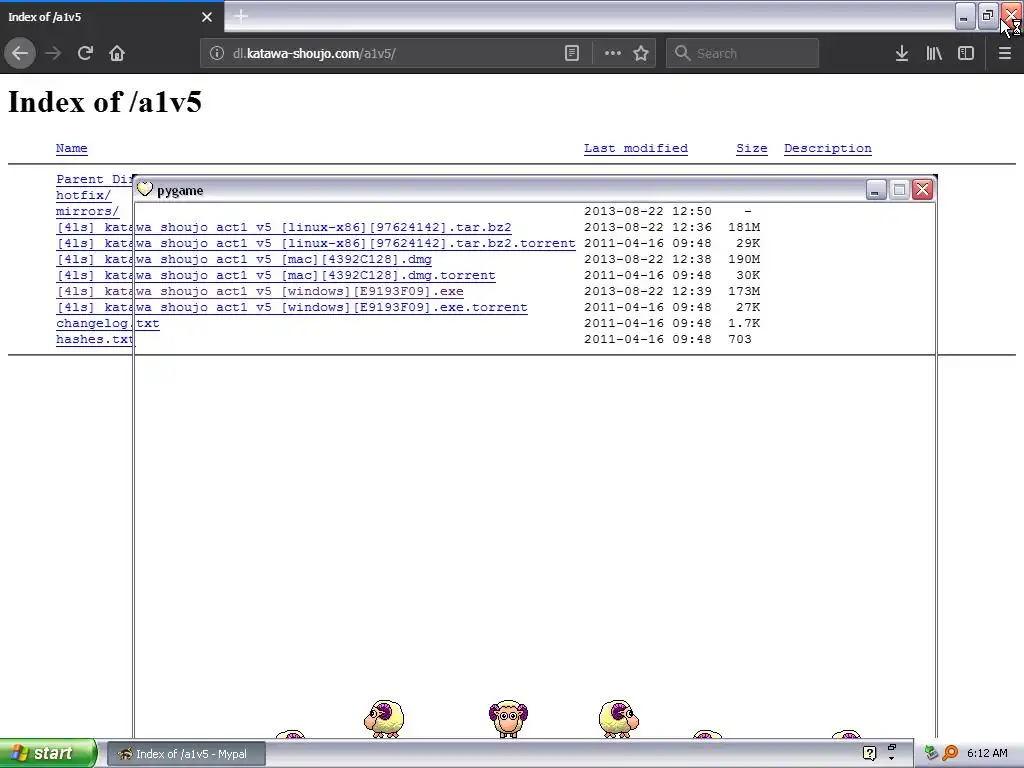This screenshot has height=768, width=1024.
Task: Download the mac .dmg file
Action: 244,259
